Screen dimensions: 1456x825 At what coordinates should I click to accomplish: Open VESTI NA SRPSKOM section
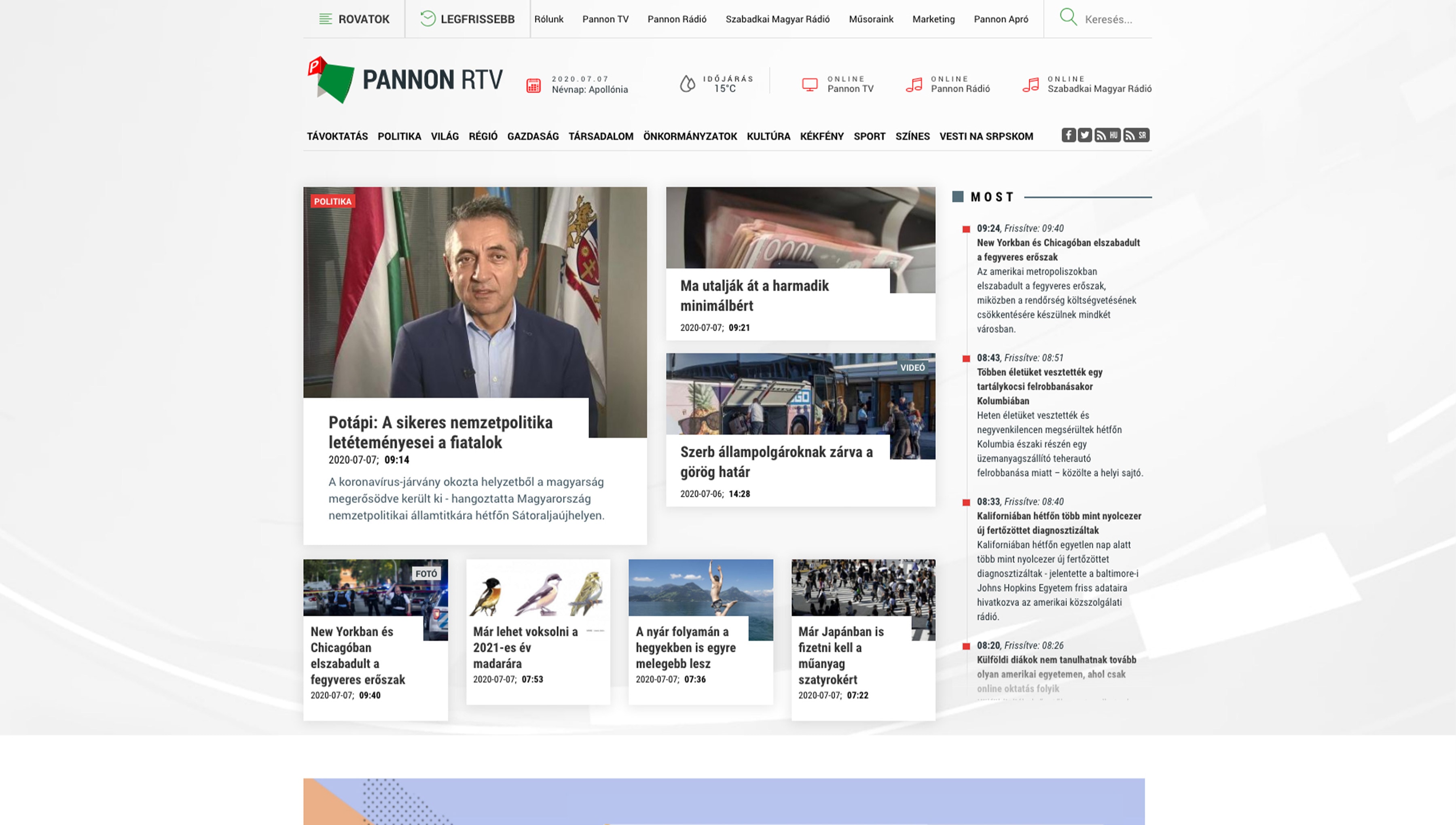click(x=986, y=136)
